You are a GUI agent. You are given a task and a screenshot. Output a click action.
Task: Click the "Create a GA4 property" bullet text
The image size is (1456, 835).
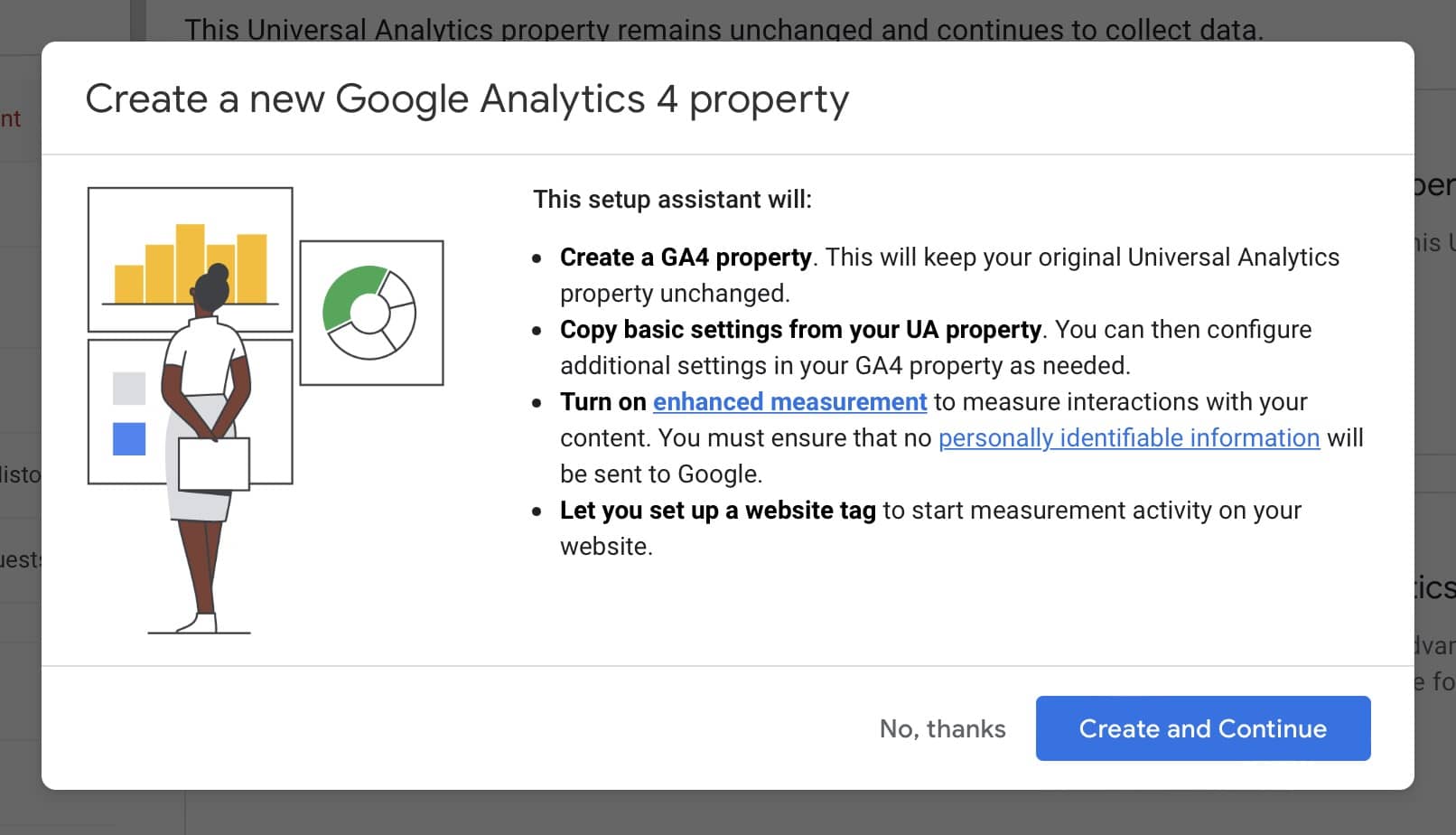[685, 258]
